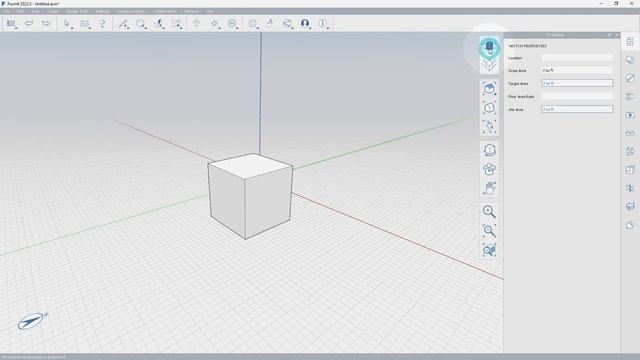Image resolution: width=640 pixels, height=360 pixels.
Task: Open the Edit menu
Action: click(x=20, y=11)
